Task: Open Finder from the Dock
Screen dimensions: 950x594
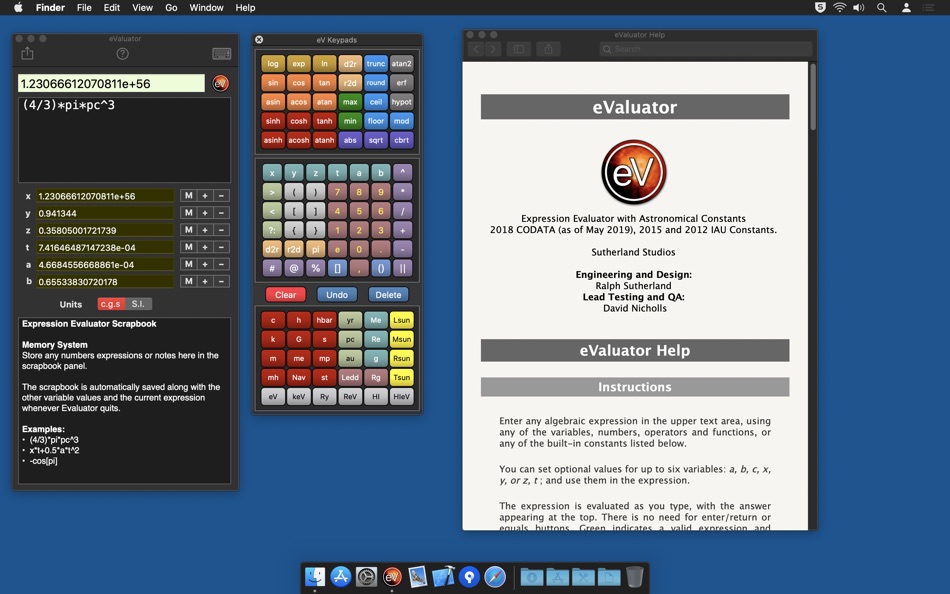Action: (314, 576)
